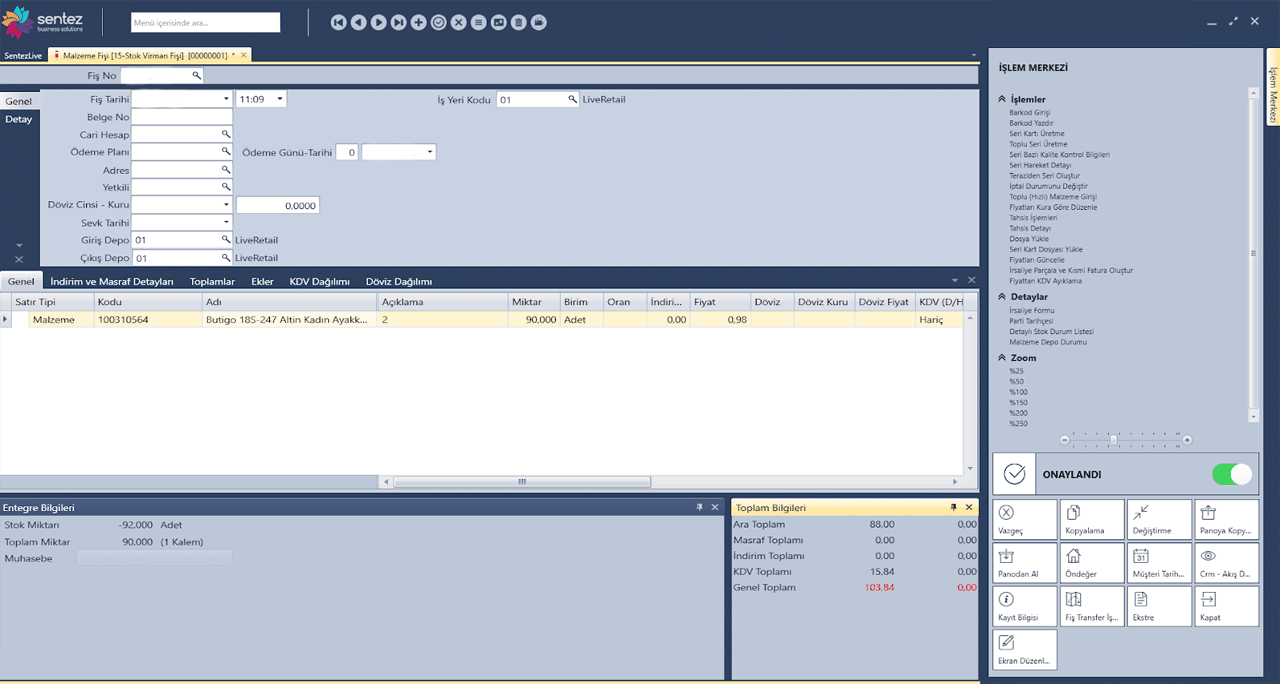Pin the Entegre Bilgileri panel
Screen dimensions: 1280x684
700,508
